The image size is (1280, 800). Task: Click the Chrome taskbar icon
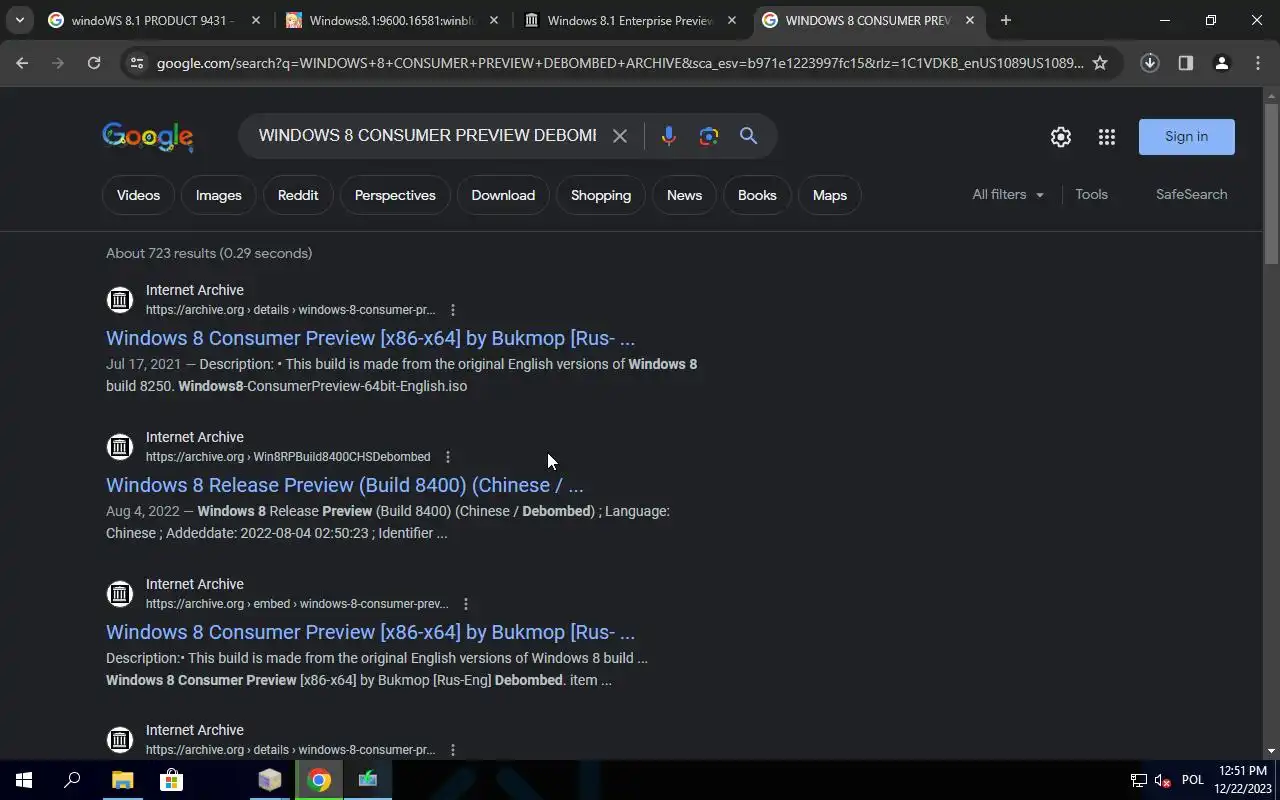click(319, 780)
